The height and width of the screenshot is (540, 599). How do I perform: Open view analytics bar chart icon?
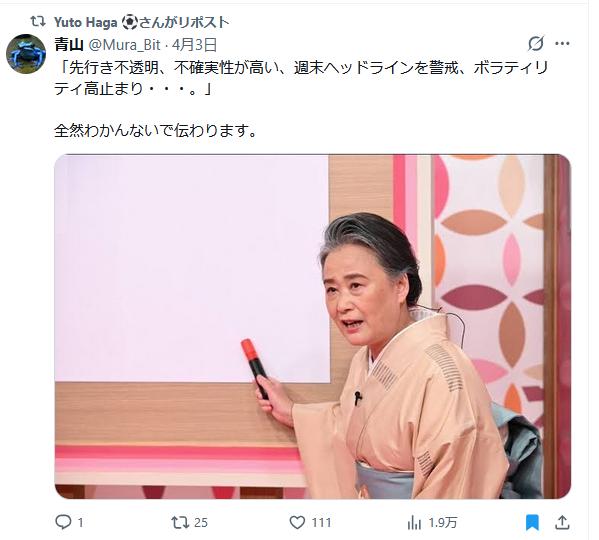point(414,522)
